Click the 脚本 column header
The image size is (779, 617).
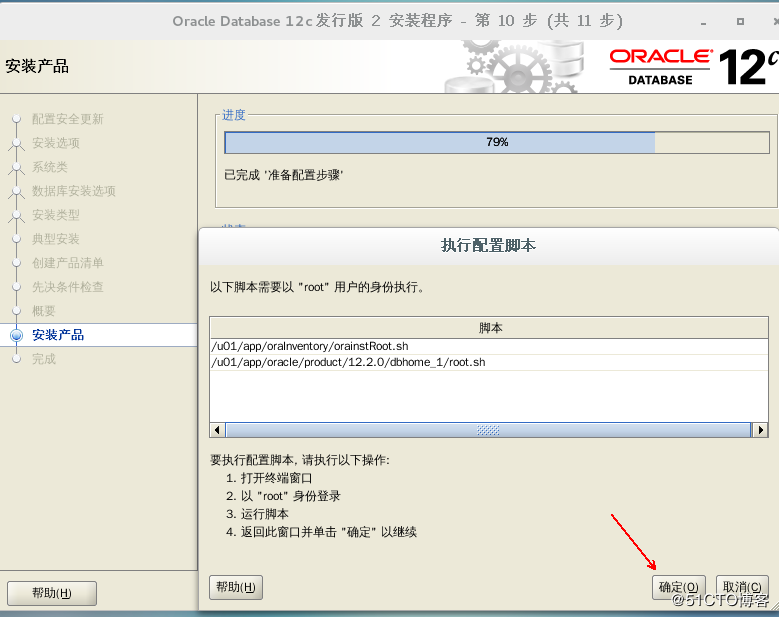coord(489,328)
